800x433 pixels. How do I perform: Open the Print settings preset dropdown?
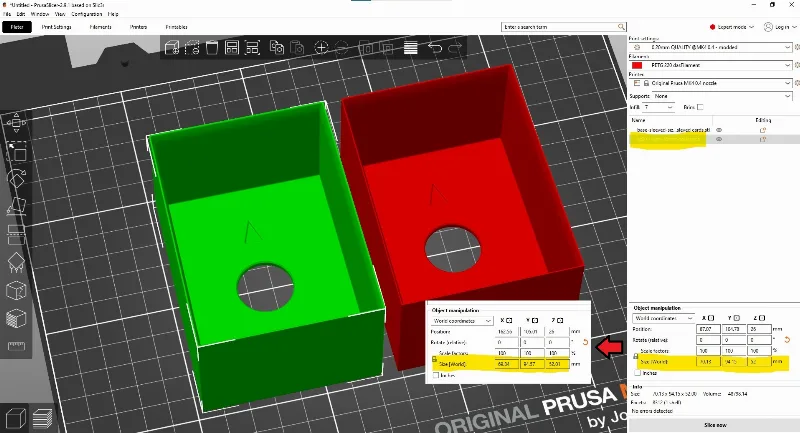point(711,47)
